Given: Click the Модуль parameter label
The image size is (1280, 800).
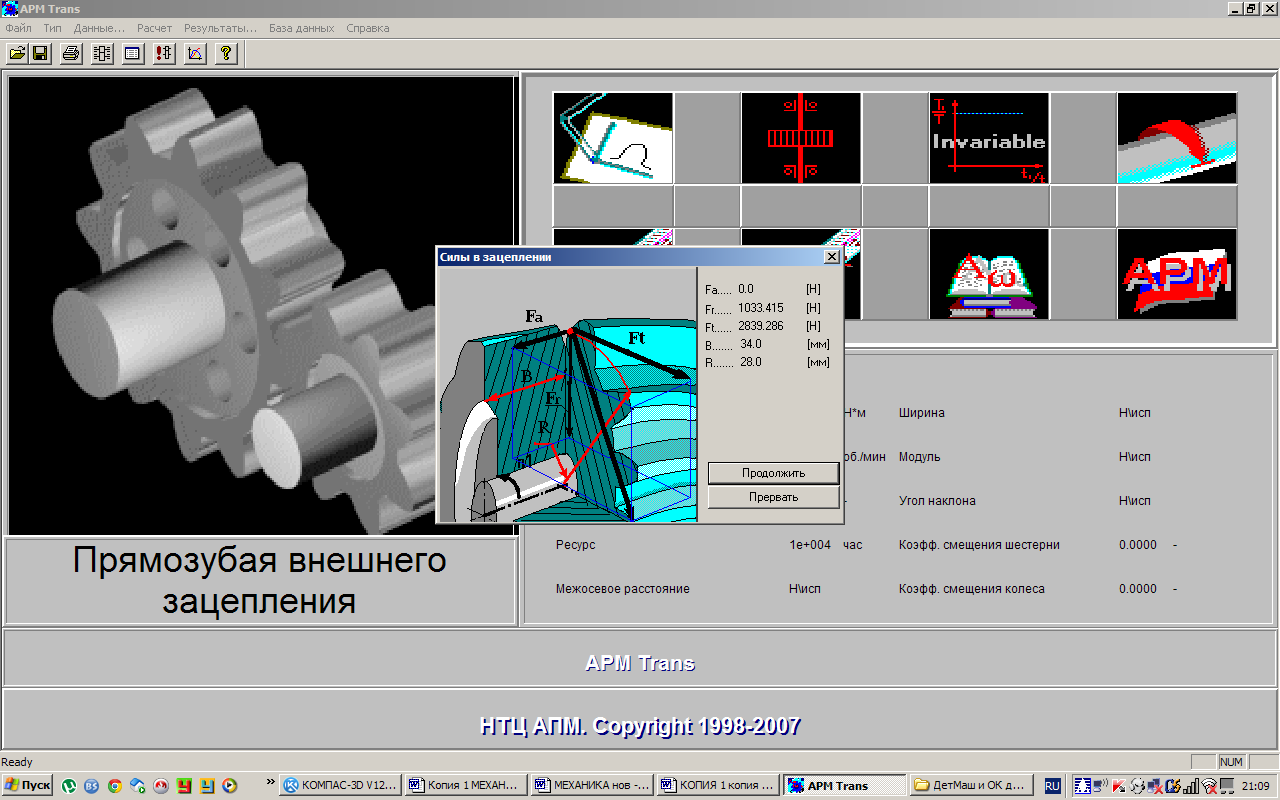Looking at the screenshot, I should tap(919, 457).
